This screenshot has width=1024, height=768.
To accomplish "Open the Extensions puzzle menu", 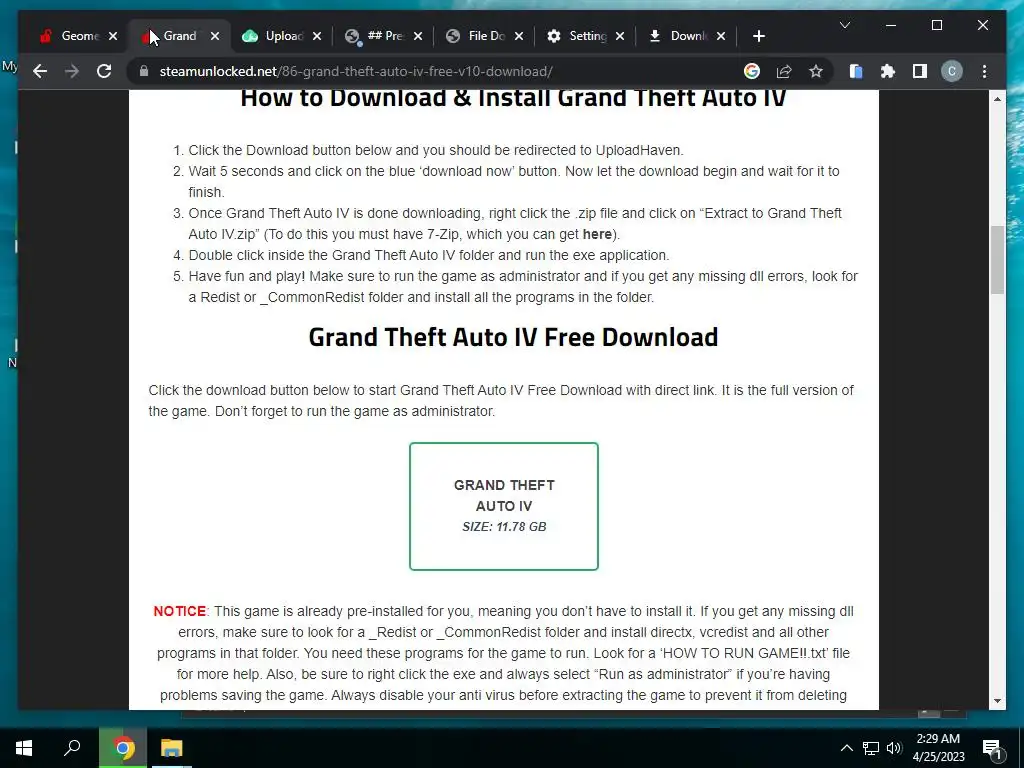I will pos(888,71).
